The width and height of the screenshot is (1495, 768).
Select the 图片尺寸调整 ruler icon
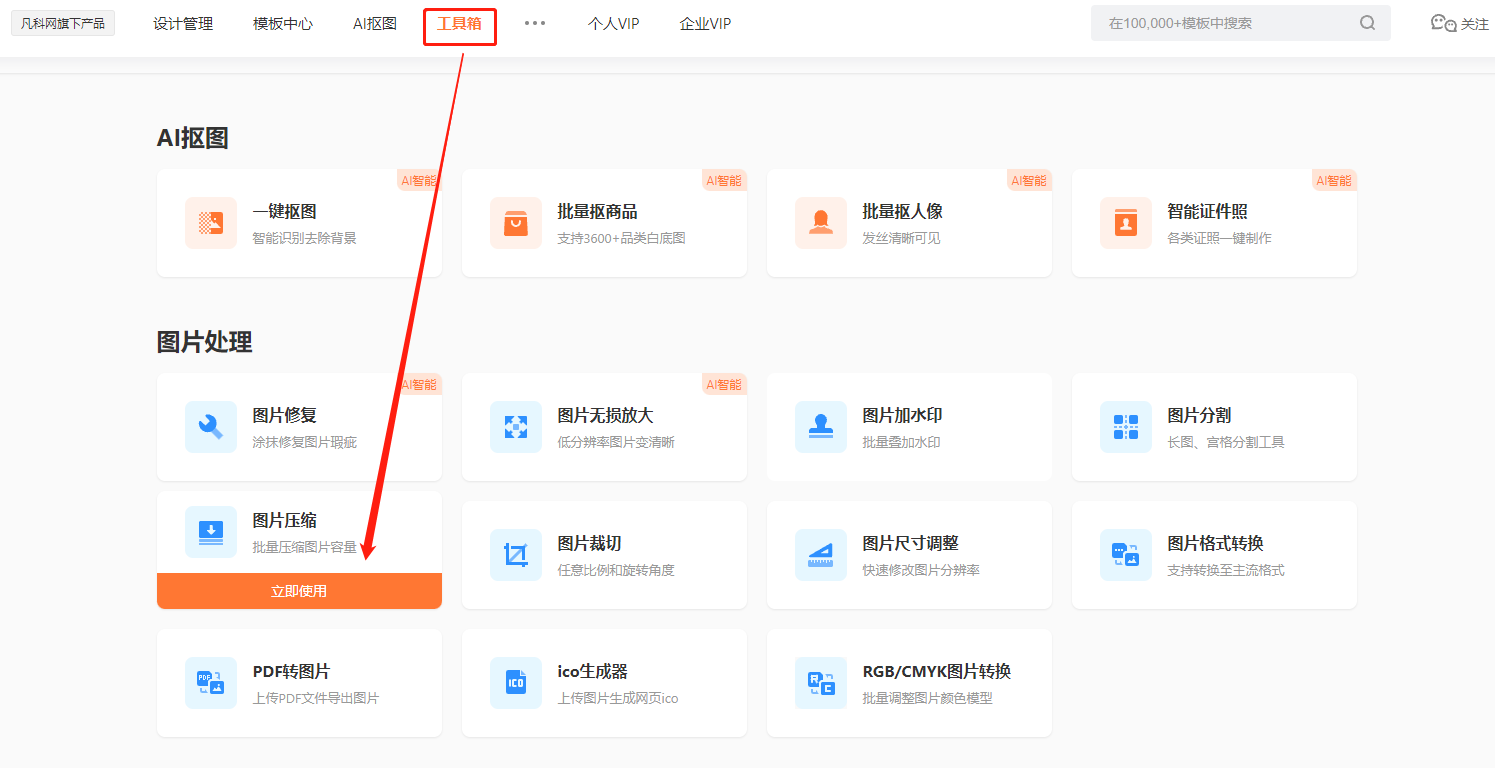[x=821, y=555]
